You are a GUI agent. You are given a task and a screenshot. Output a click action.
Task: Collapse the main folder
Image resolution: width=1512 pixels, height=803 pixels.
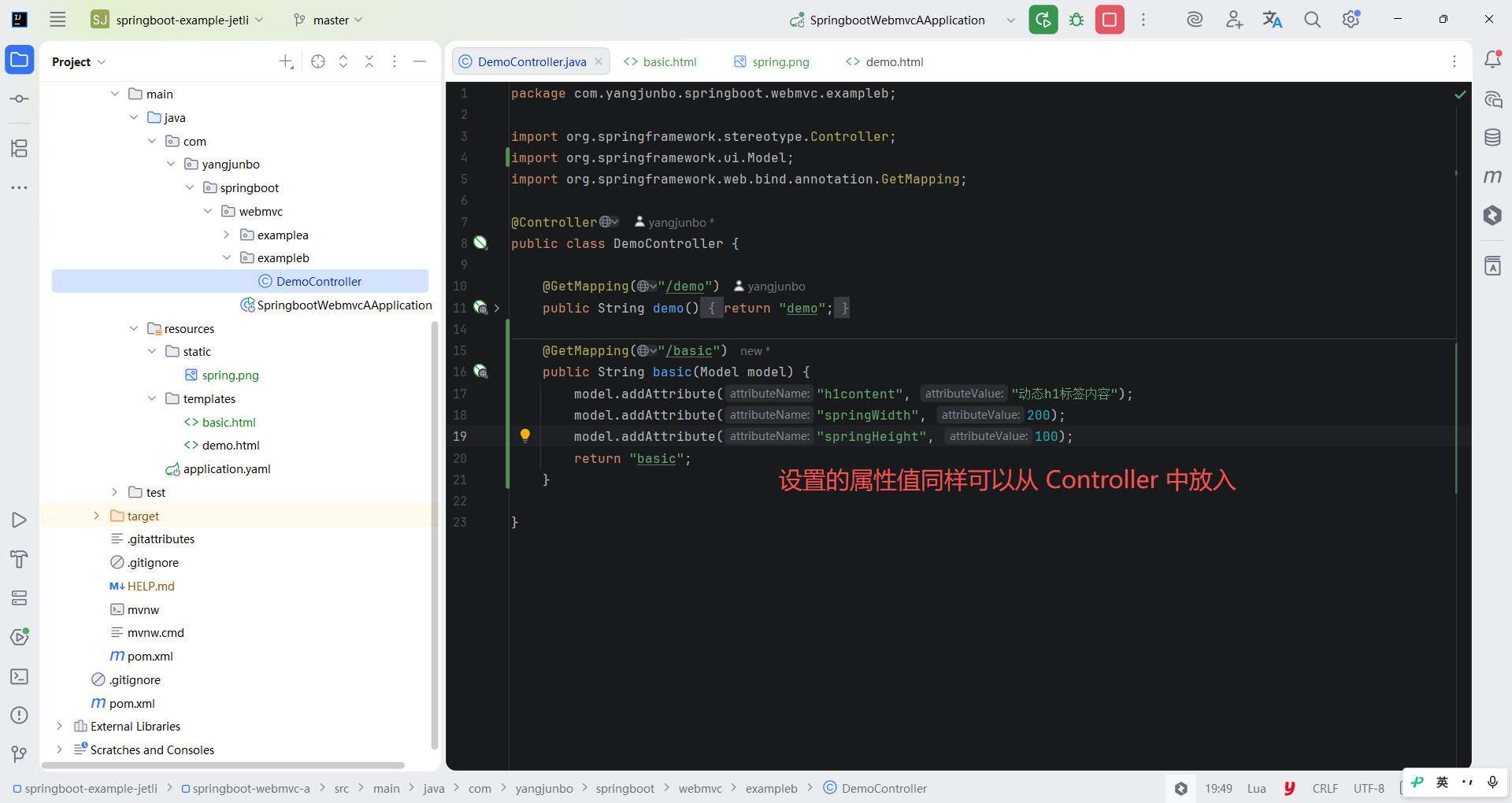click(x=115, y=94)
